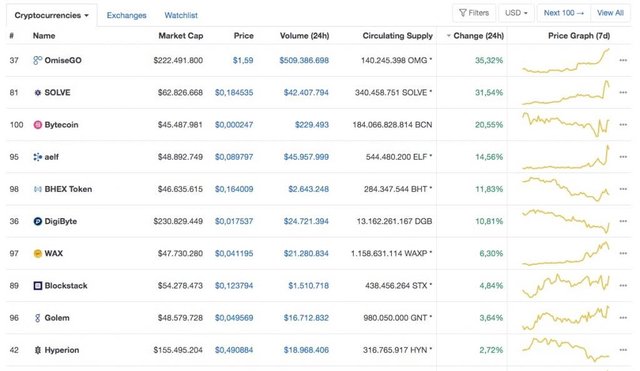The height and width of the screenshot is (371, 640).
Task: Click the Bytecoin 7d price graph
Action: pos(566,124)
